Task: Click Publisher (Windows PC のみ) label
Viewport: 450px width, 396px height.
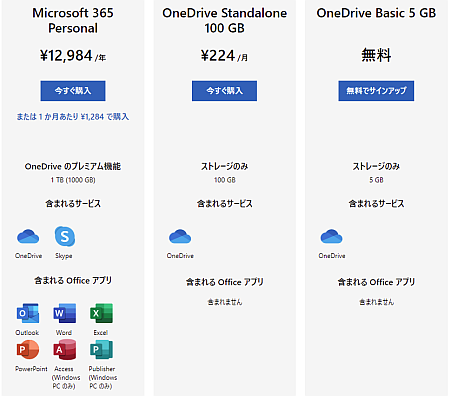Action: (x=102, y=378)
